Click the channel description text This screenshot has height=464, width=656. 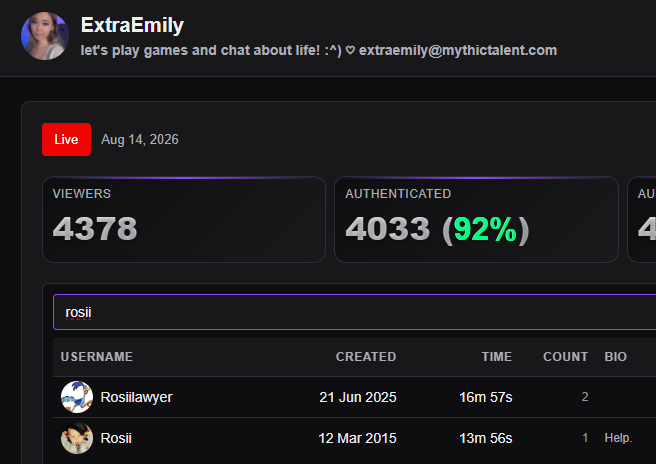(x=319, y=50)
